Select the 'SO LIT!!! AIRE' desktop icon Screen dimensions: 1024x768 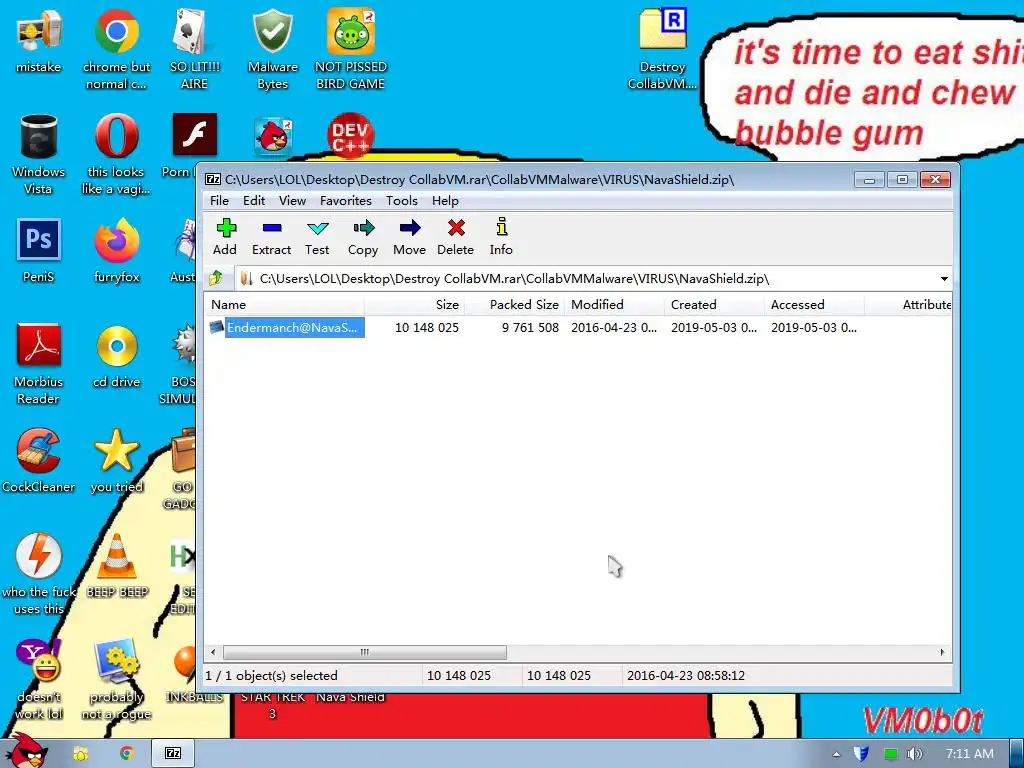[x=195, y=49]
